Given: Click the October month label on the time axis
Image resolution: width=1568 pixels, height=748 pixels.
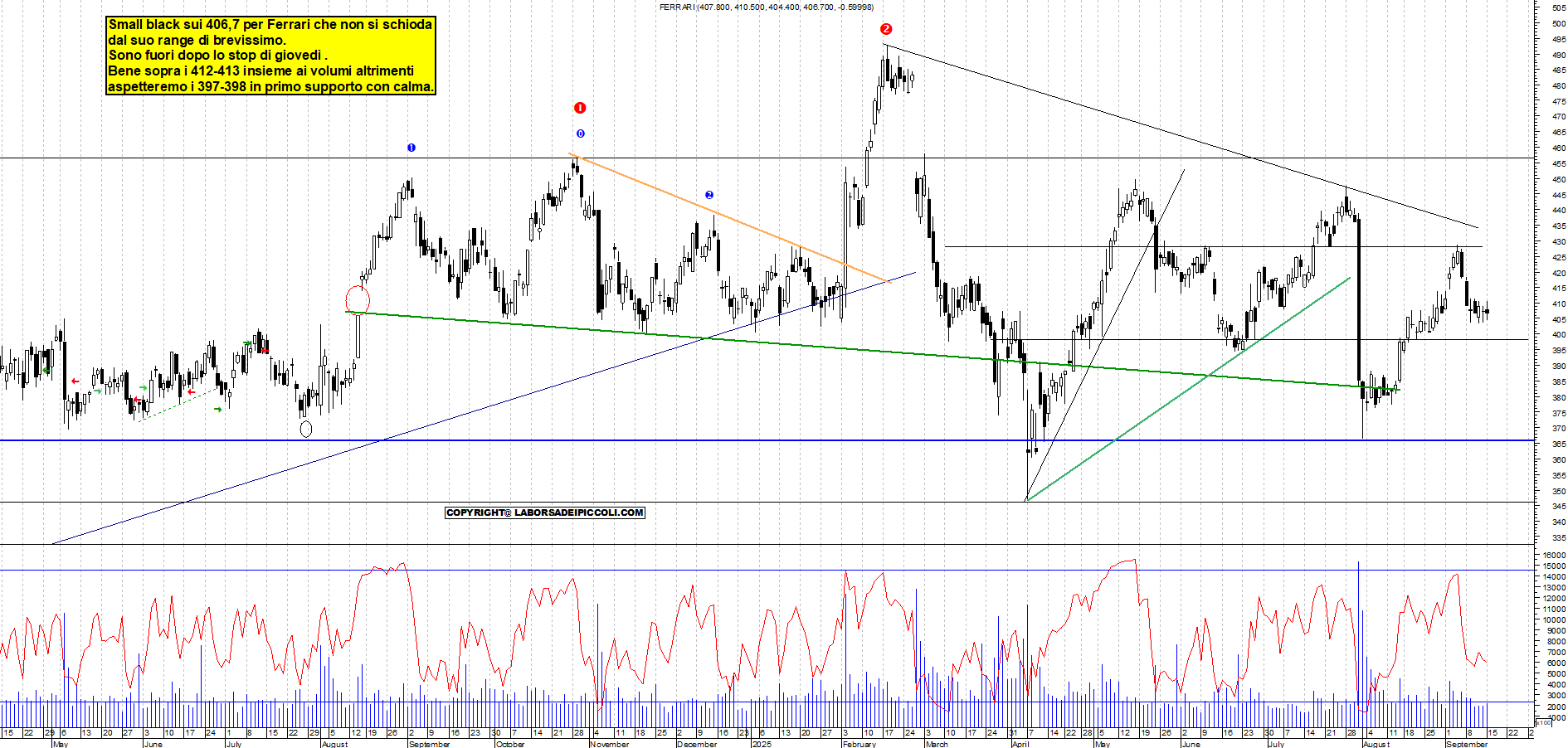Looking at the screenshot, I should (510, 744).
